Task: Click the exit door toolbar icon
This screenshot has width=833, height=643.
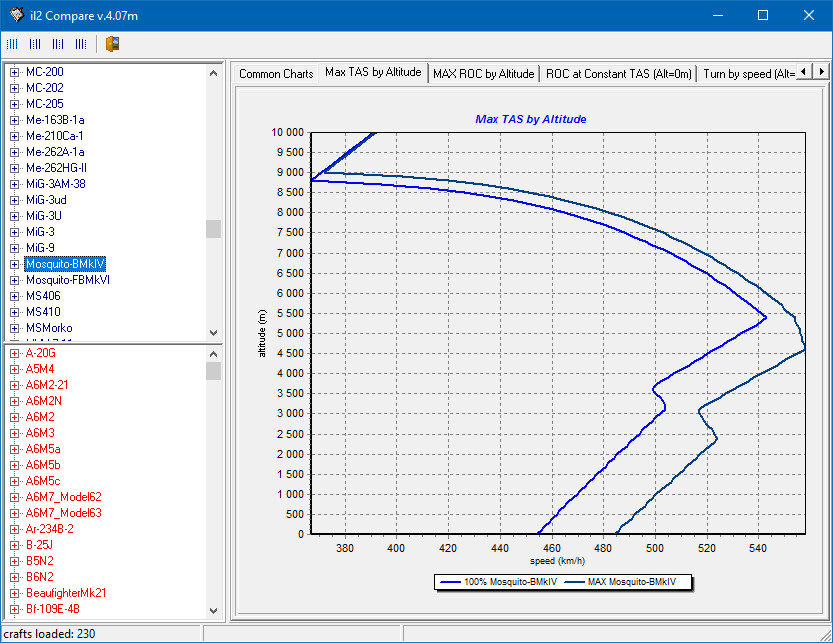Action: point(112,44)
